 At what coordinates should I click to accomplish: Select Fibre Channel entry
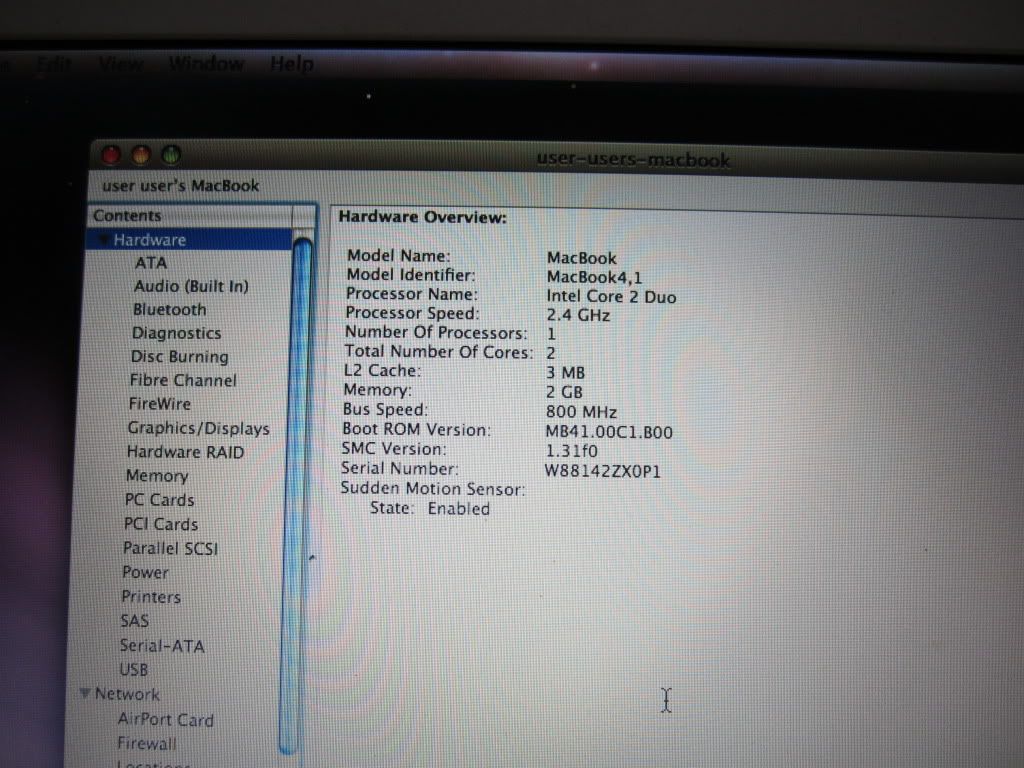coord(183,380)
